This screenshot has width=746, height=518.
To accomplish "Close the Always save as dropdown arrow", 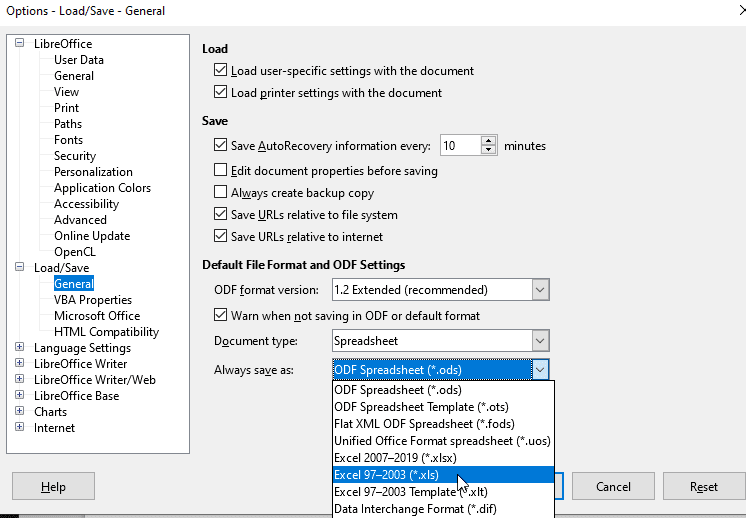I will point(540,370).
